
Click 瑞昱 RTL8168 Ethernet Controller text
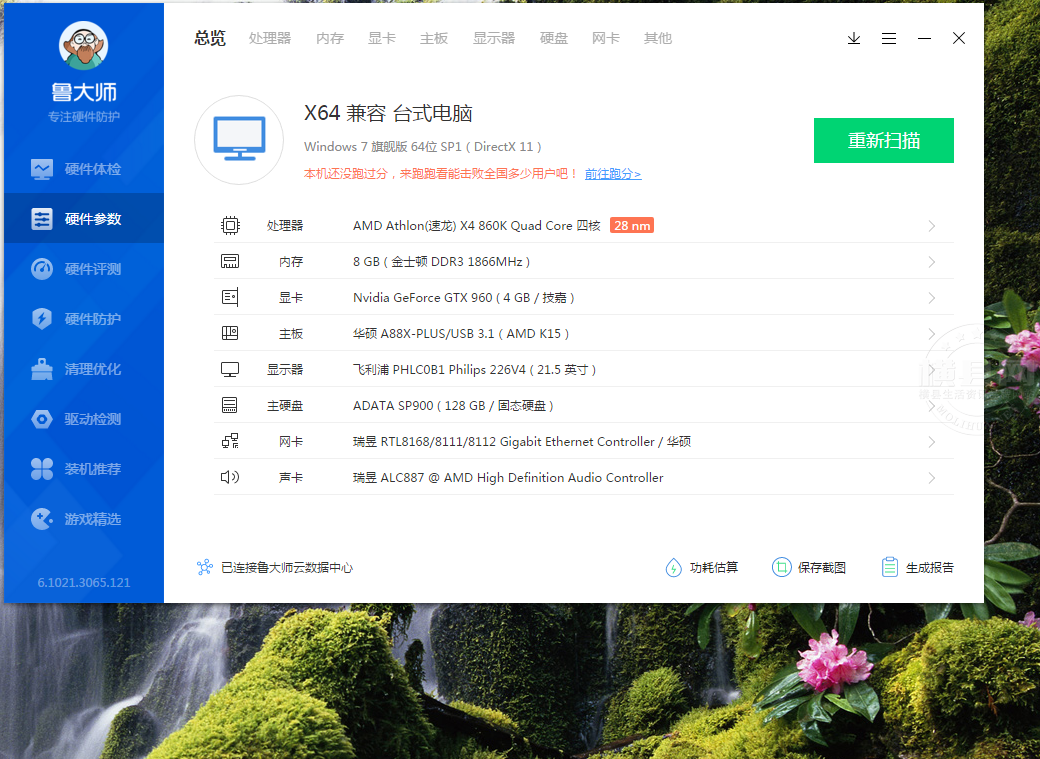coord(522,441)
